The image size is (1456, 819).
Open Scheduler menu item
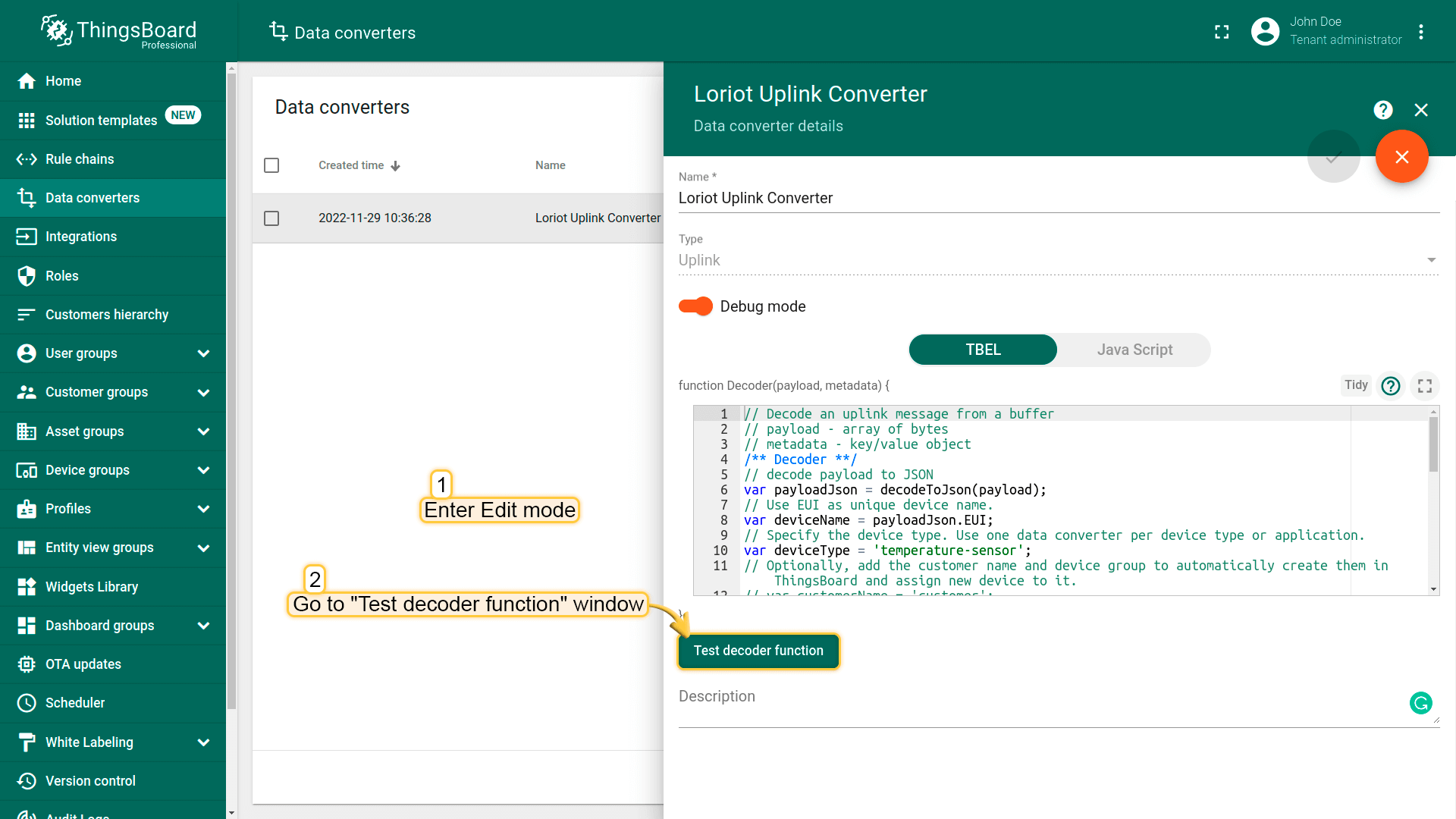(x=113, y=703)
